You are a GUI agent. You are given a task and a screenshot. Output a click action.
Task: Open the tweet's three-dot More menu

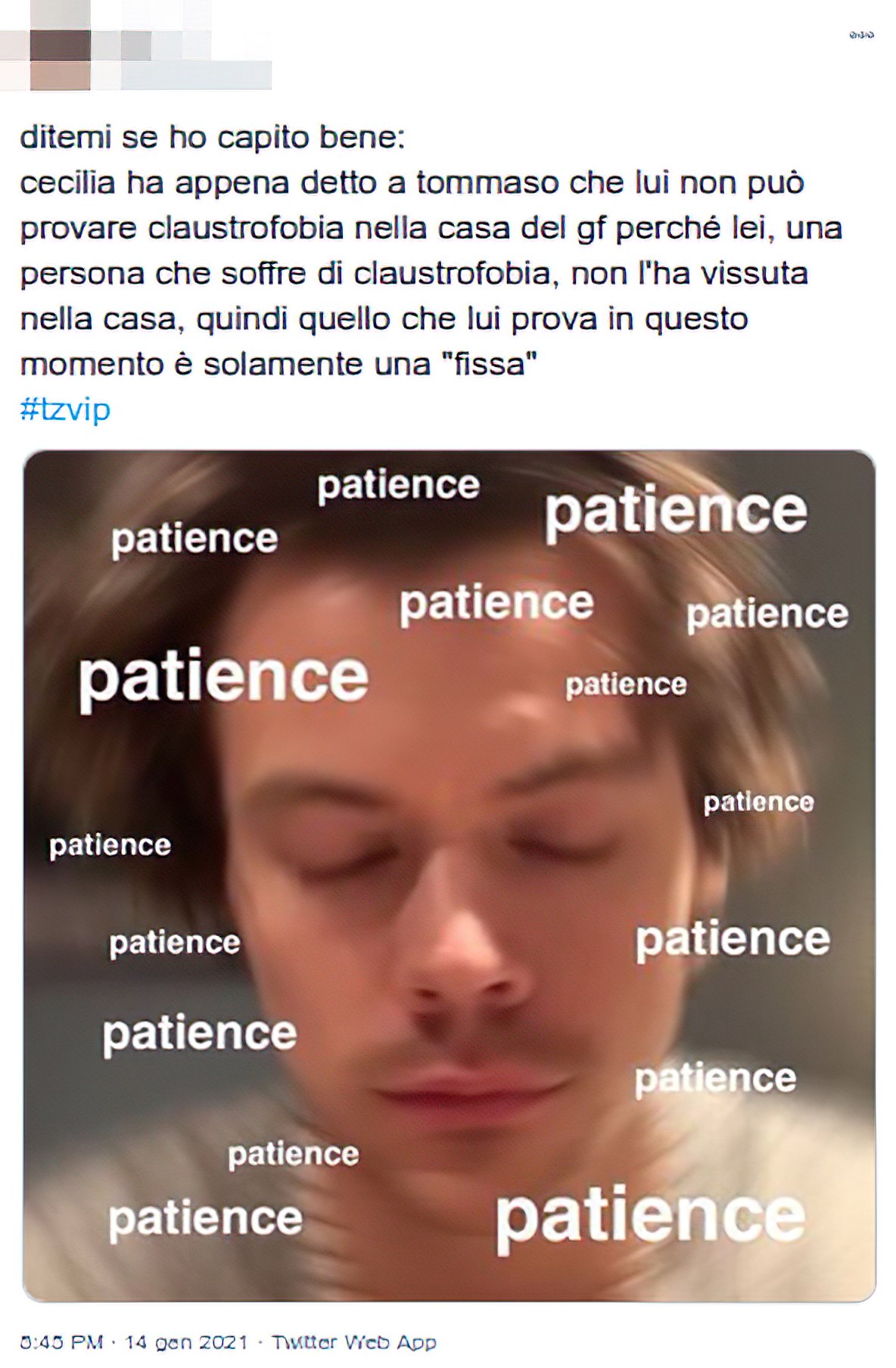tap(861, 35)
